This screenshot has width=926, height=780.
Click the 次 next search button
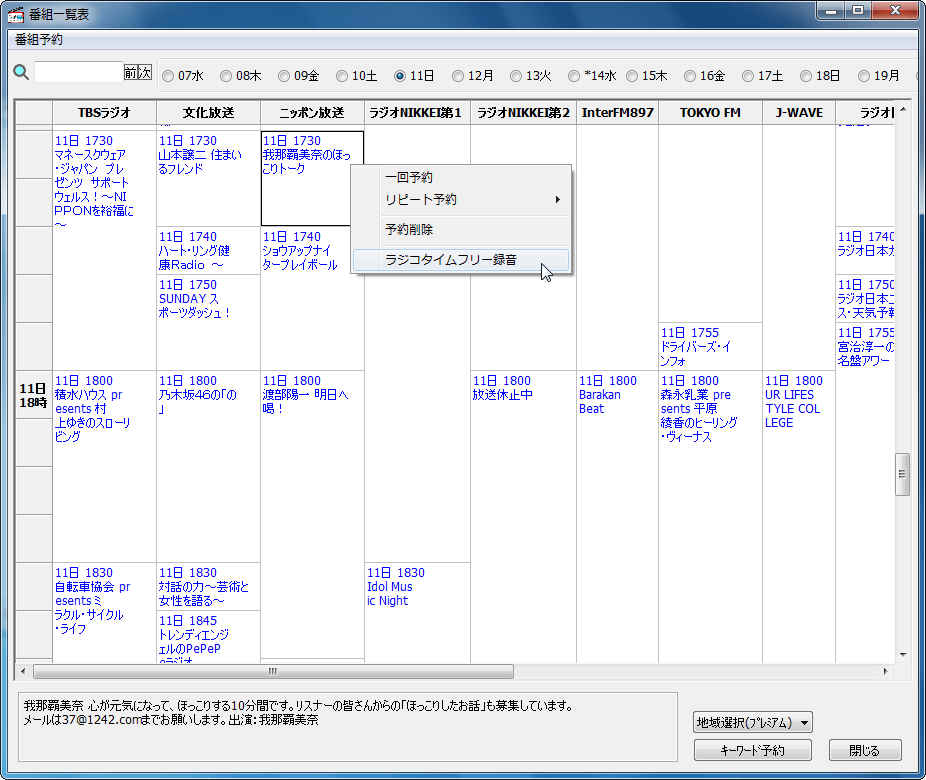pos(145,73)
